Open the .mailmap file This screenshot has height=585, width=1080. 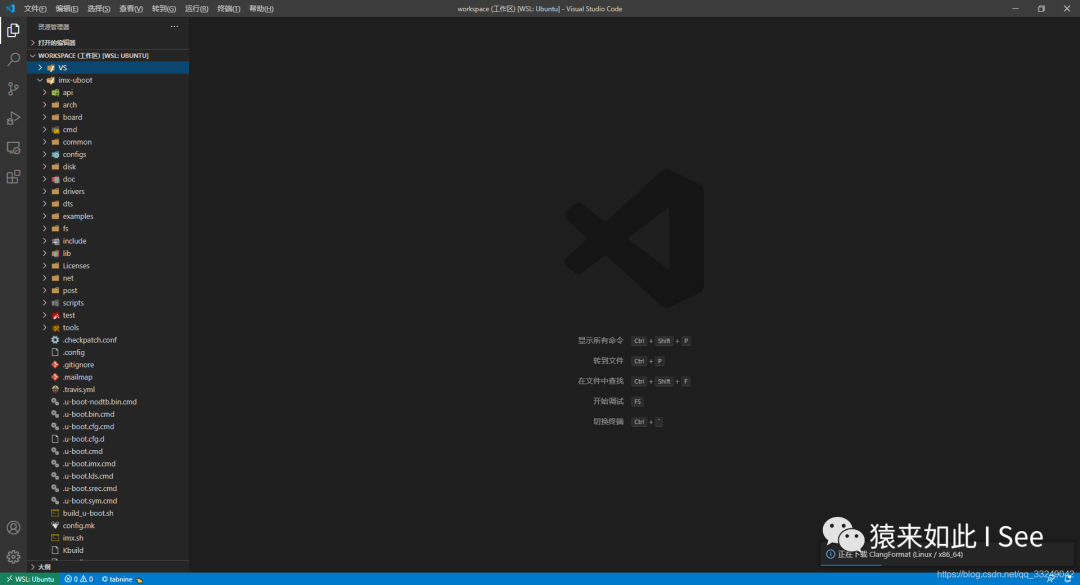(x=108, y=378)
